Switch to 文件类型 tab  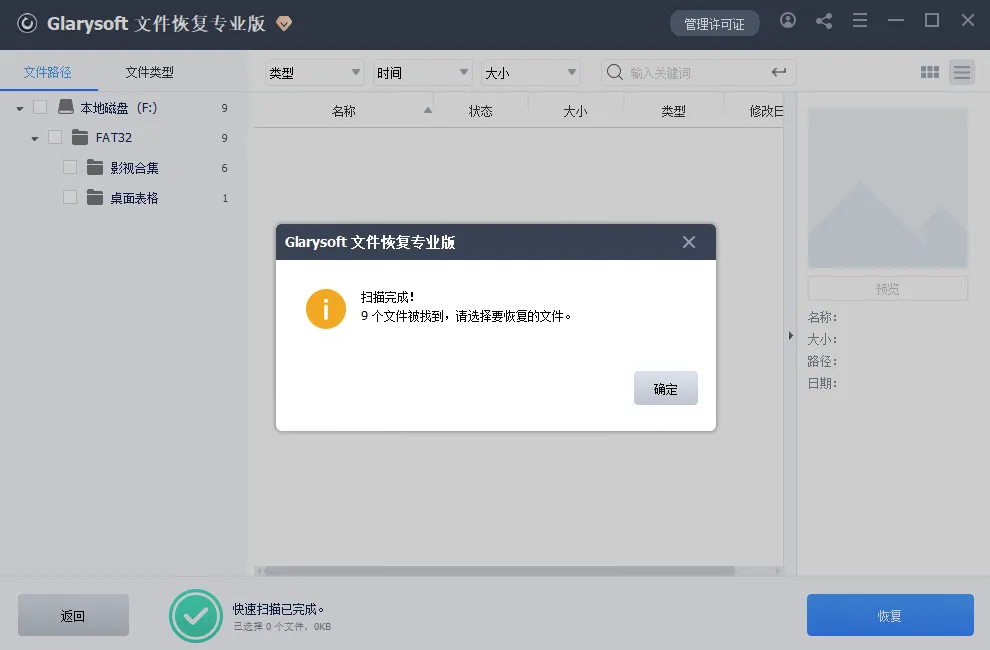coord(149,72)
